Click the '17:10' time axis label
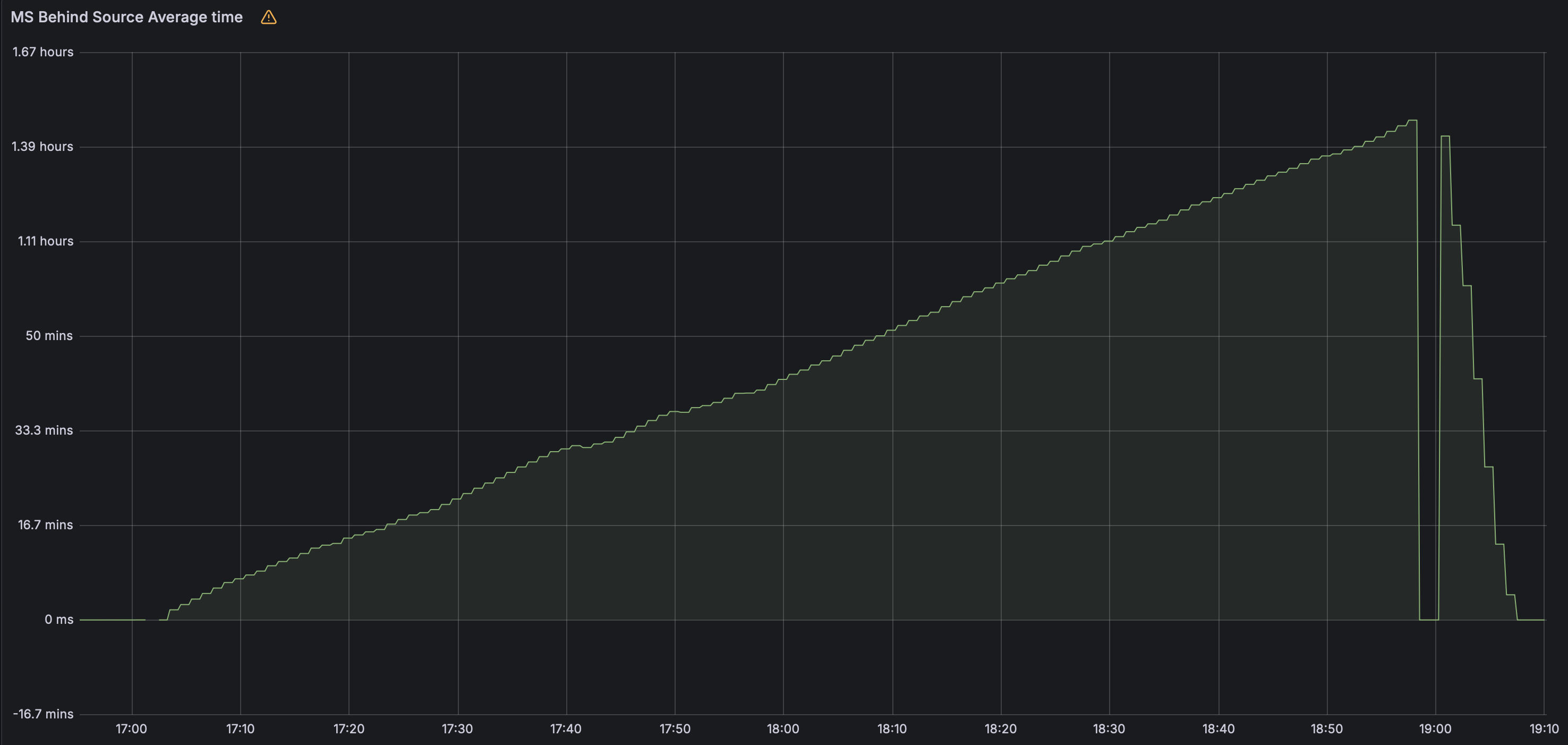 pyautogui.click(x=241, y=729)
